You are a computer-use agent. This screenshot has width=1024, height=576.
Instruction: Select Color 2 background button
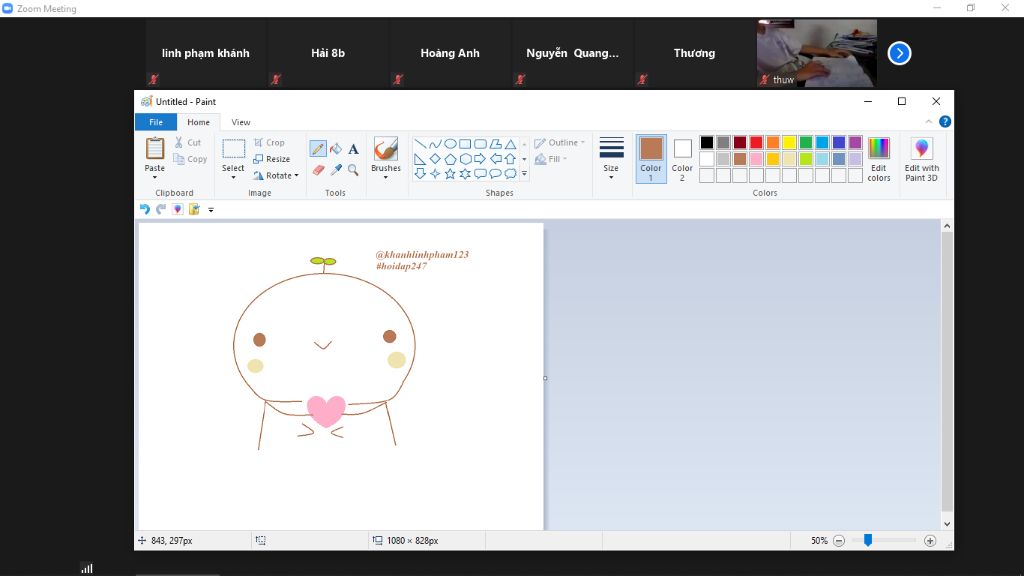682,159
